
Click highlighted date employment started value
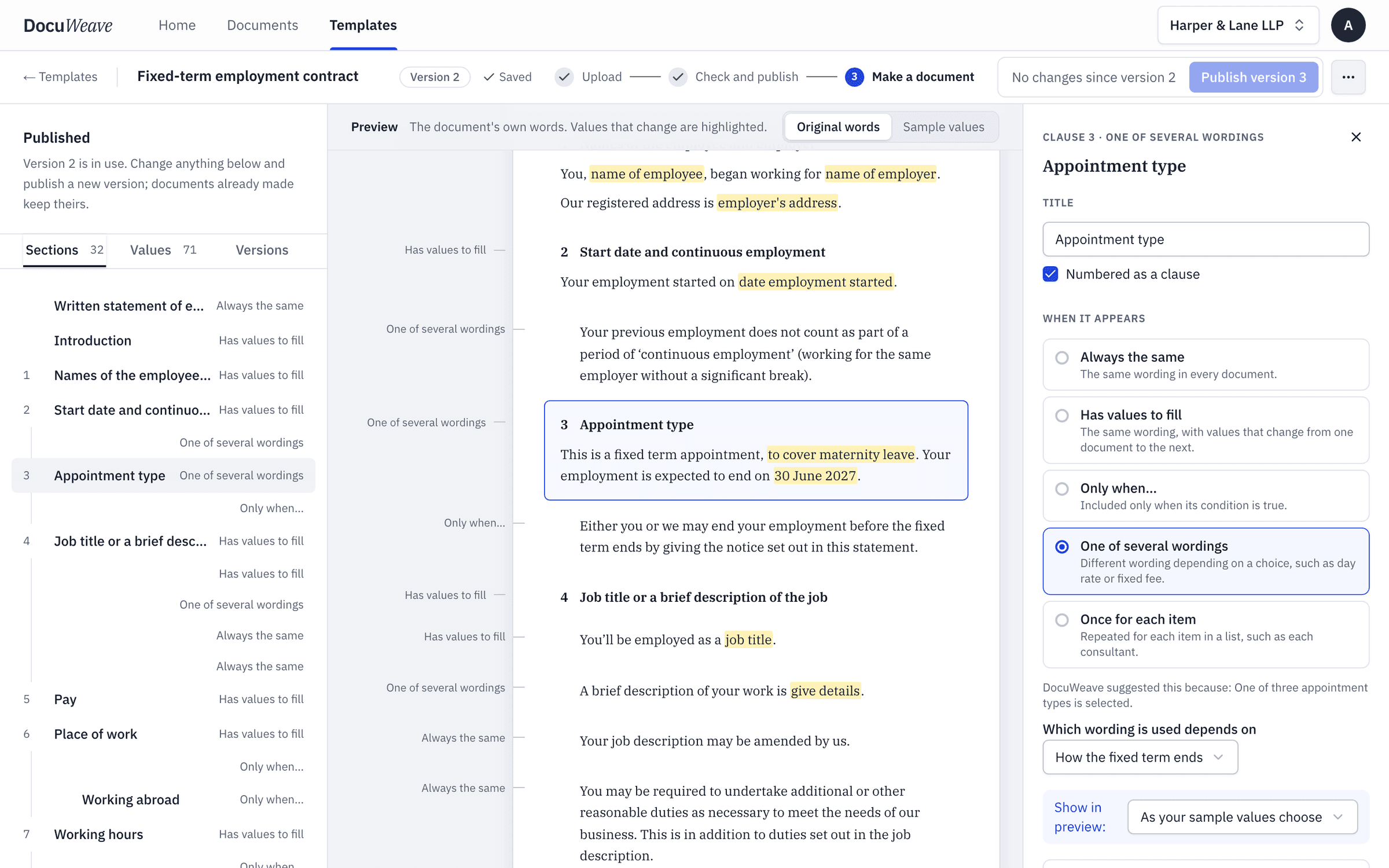[815, 282]
